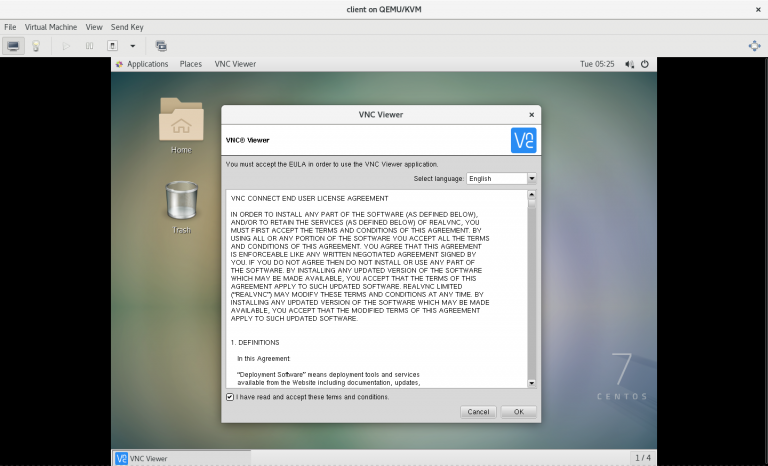
Task: Shut down the virtual machine
Action: 112,46
